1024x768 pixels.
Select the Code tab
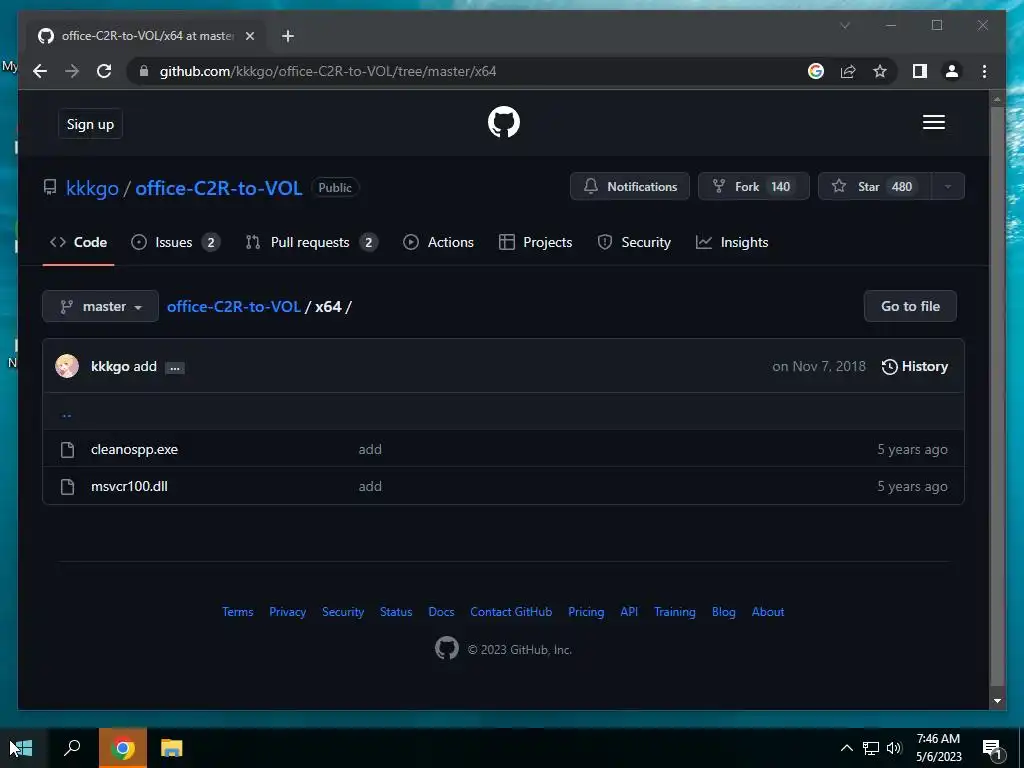[x=78, y=242]
